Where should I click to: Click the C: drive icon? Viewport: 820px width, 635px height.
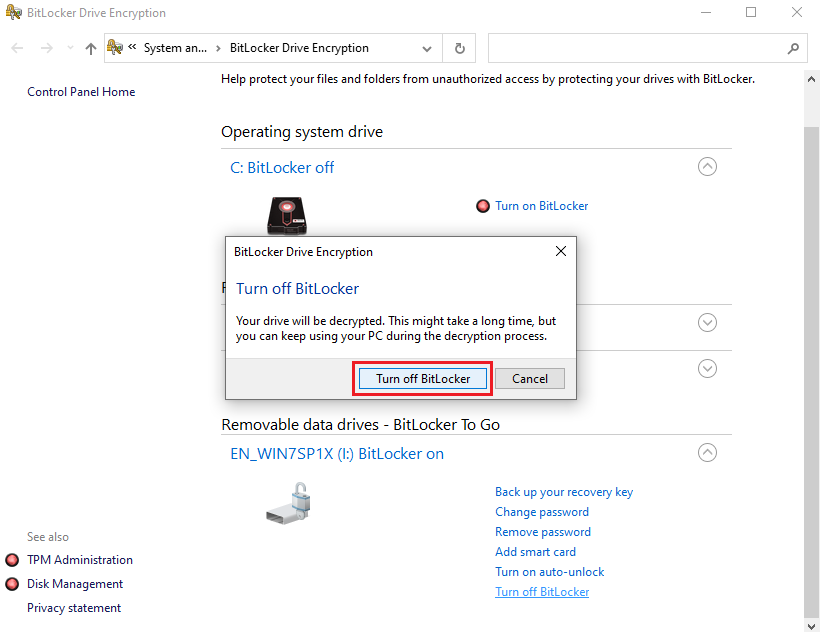click(x=285, y=214)
